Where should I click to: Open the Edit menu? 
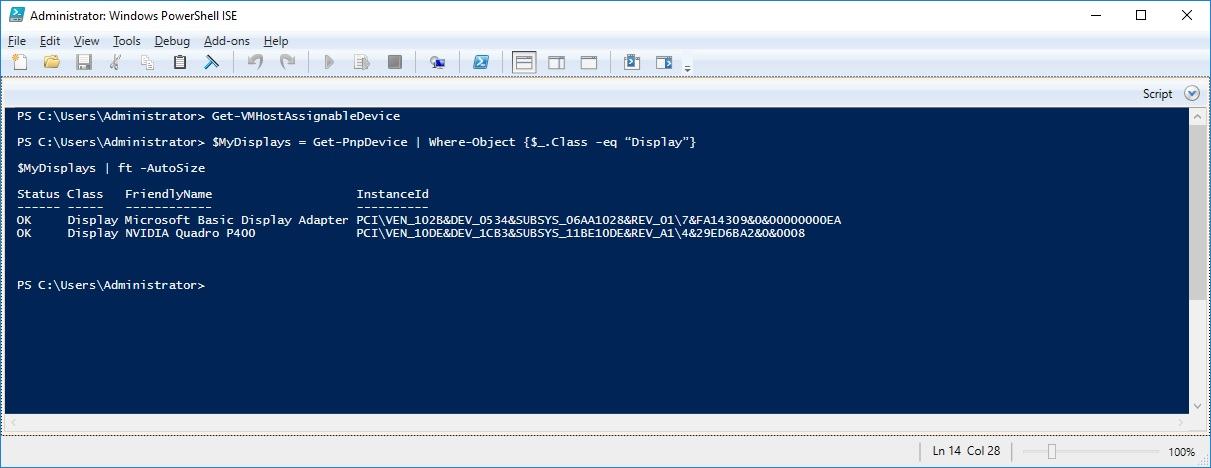(x=50, y=41)
